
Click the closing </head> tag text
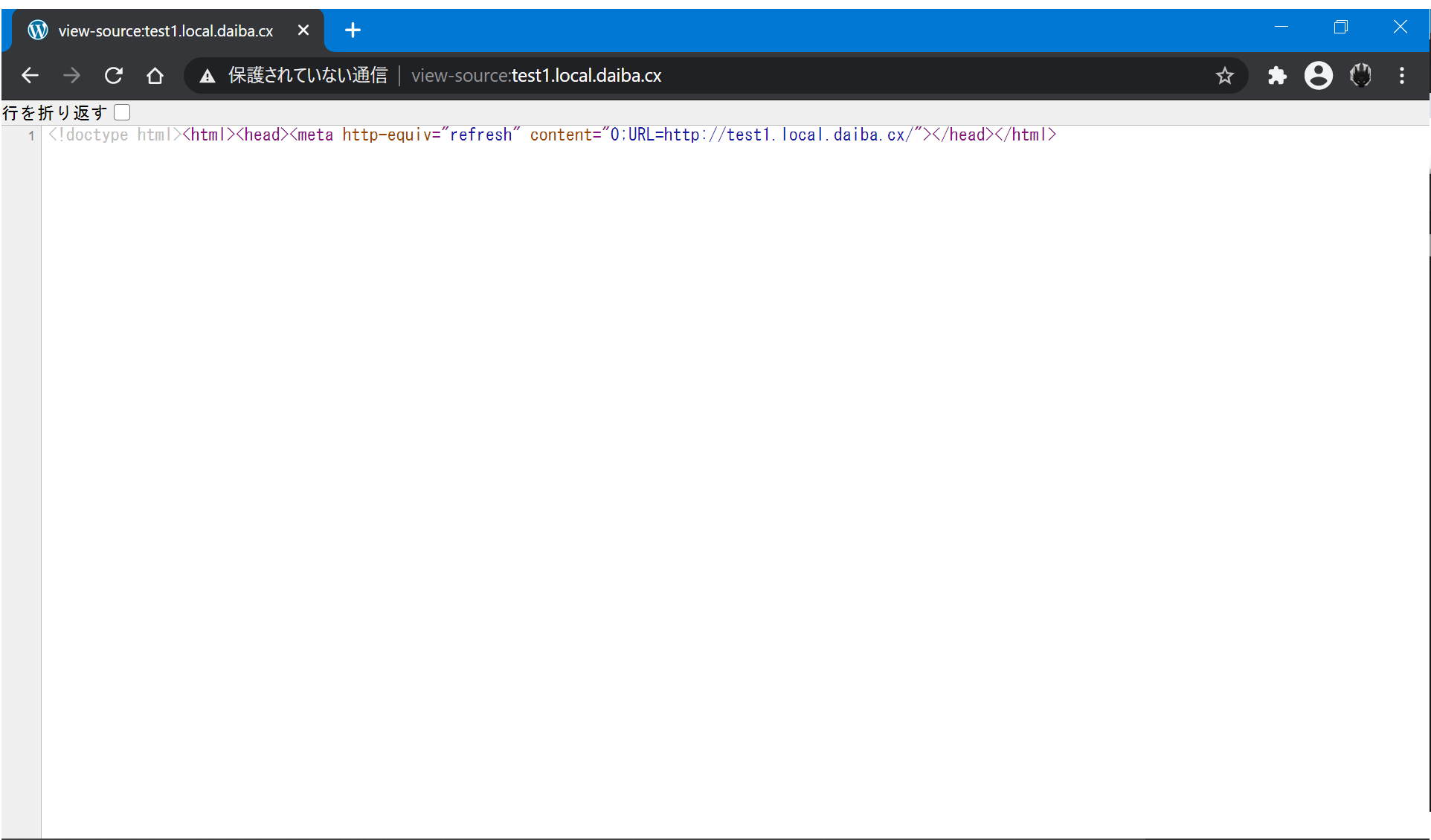tap(962, 135)
